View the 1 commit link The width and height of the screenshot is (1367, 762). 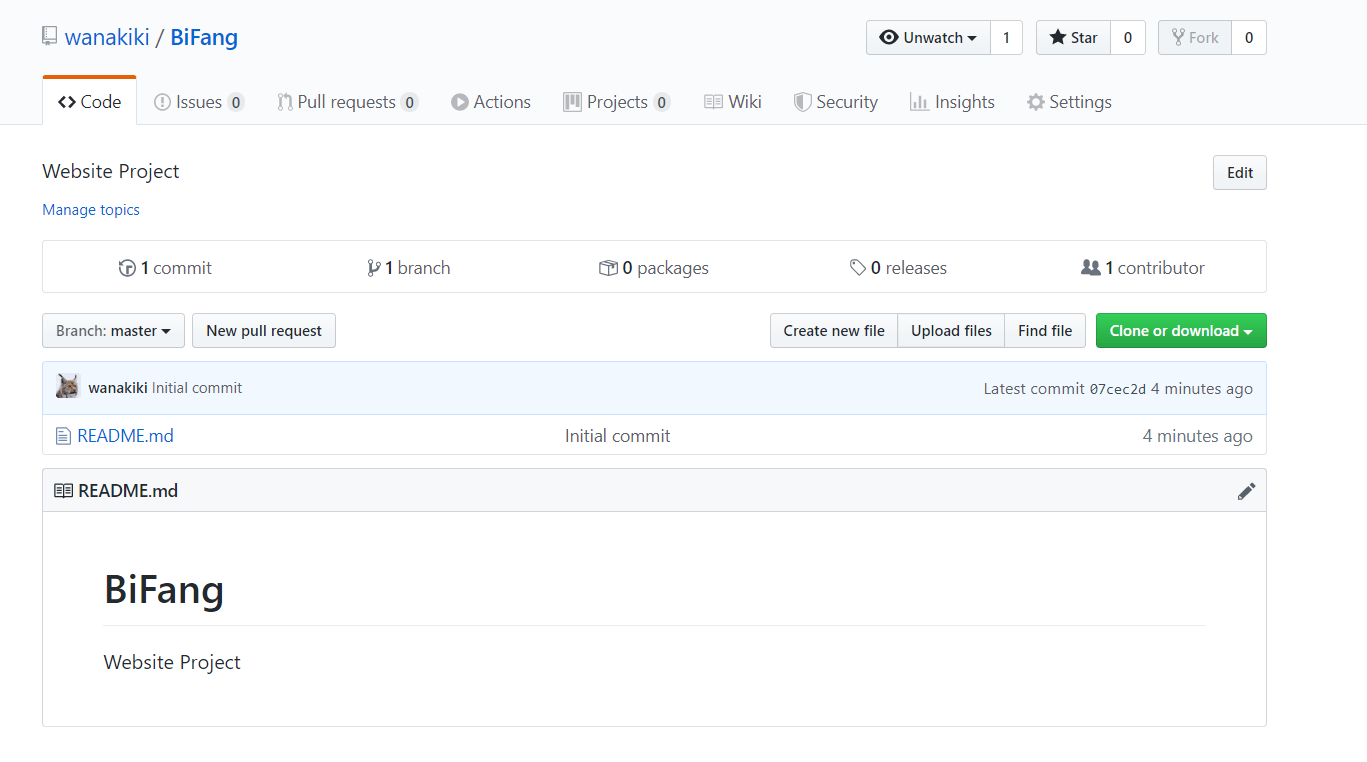pyautogui.click(x=165, y=268)
